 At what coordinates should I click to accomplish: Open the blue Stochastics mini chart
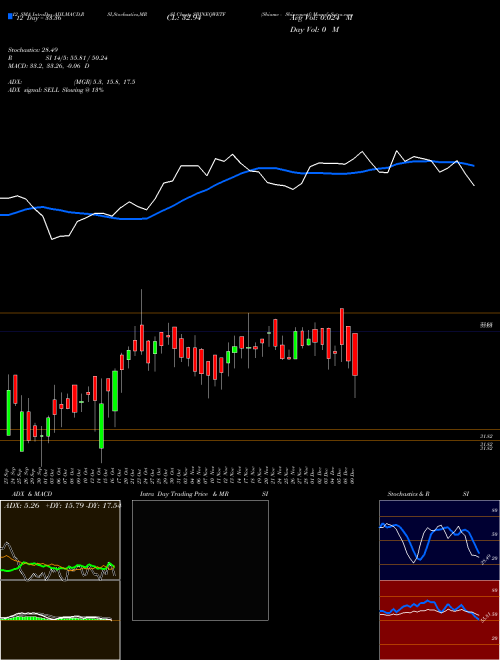[x=439, y=540]
